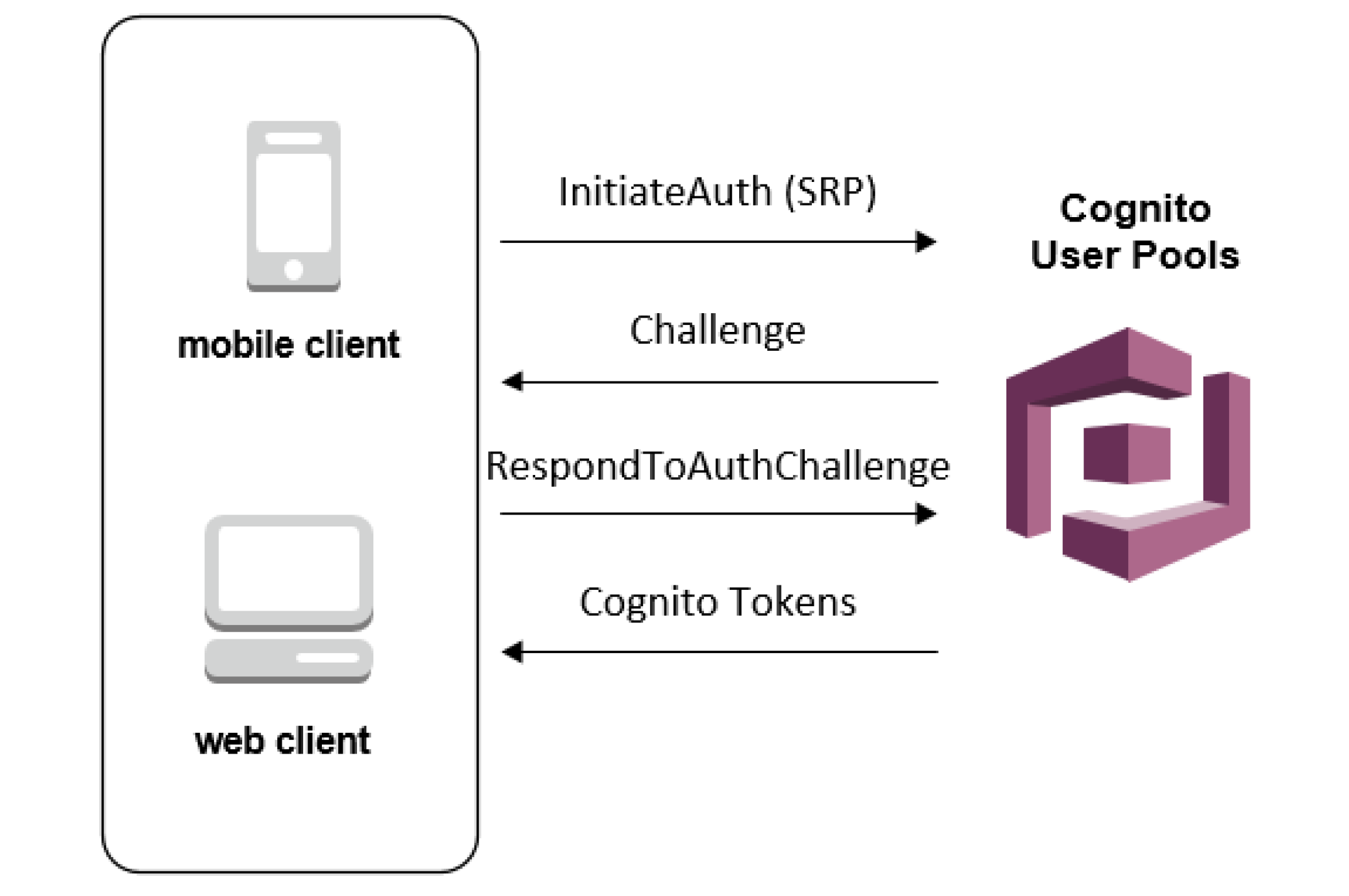Toggle the auth flow diagram view

point(674,448)
